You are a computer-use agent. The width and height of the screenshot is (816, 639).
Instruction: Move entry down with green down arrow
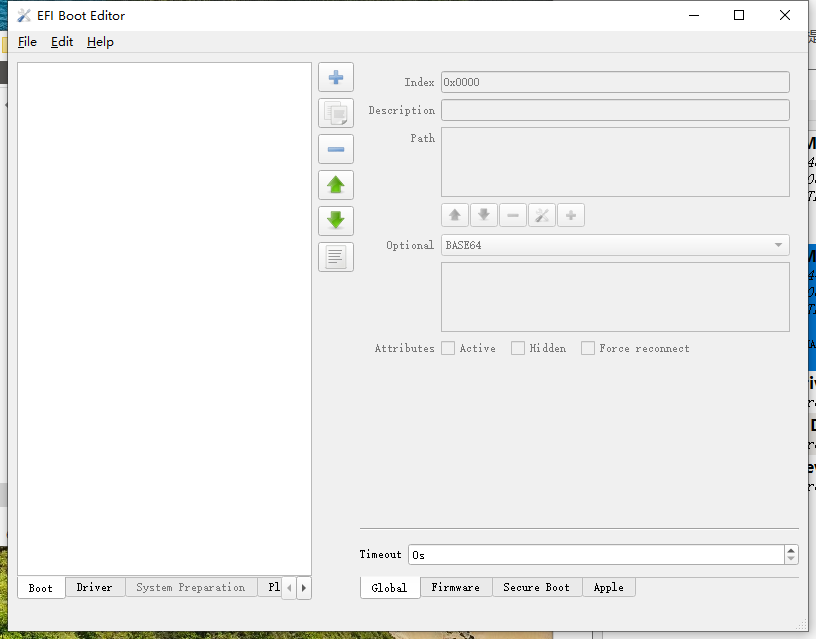(x=336, y=221)
